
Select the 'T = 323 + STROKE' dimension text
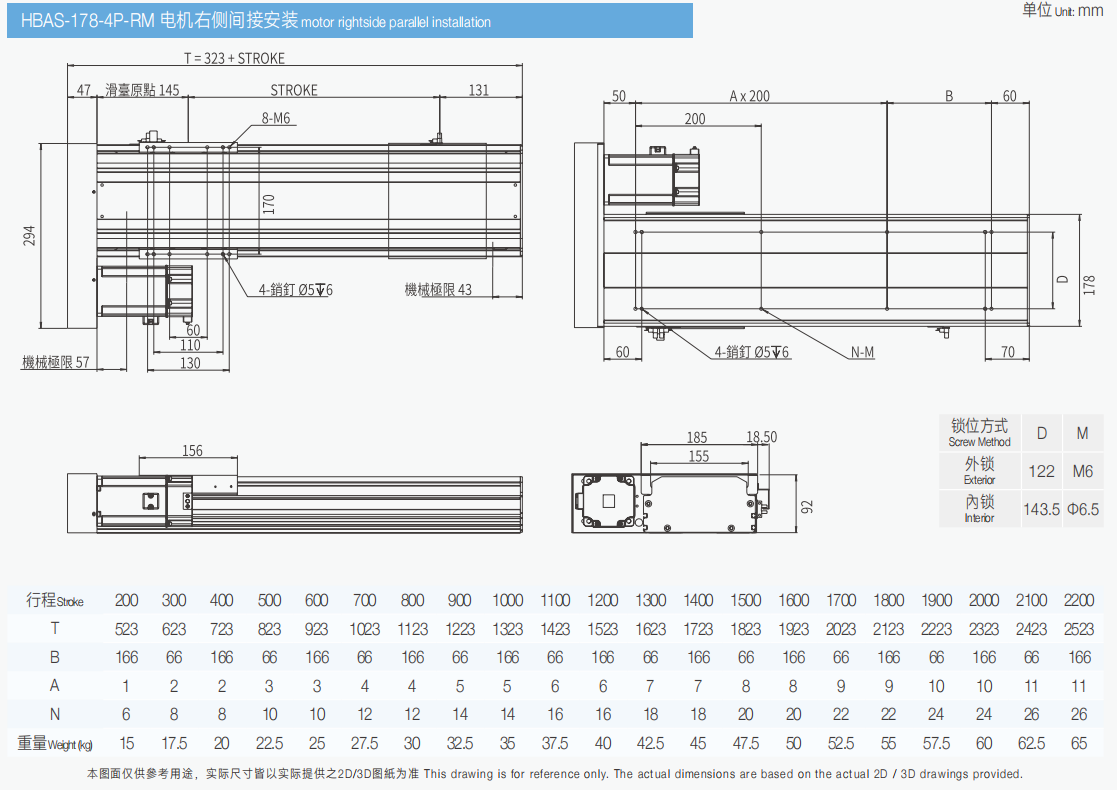tap(234, 58)
